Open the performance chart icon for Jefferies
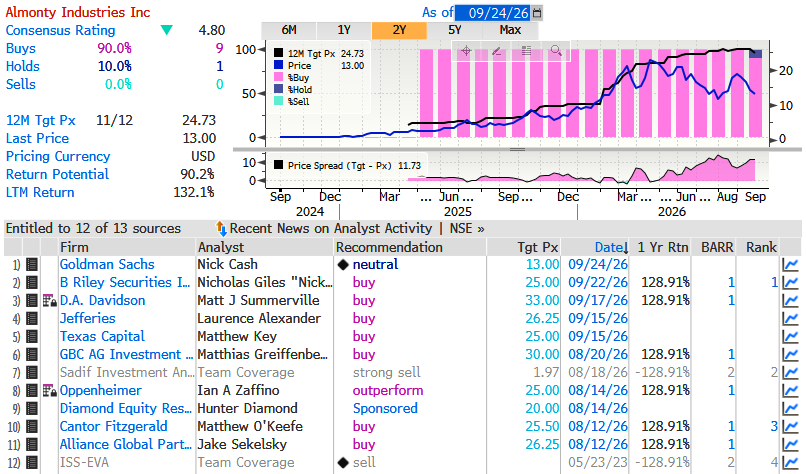The image size is (806, 474). coord(790,318)
